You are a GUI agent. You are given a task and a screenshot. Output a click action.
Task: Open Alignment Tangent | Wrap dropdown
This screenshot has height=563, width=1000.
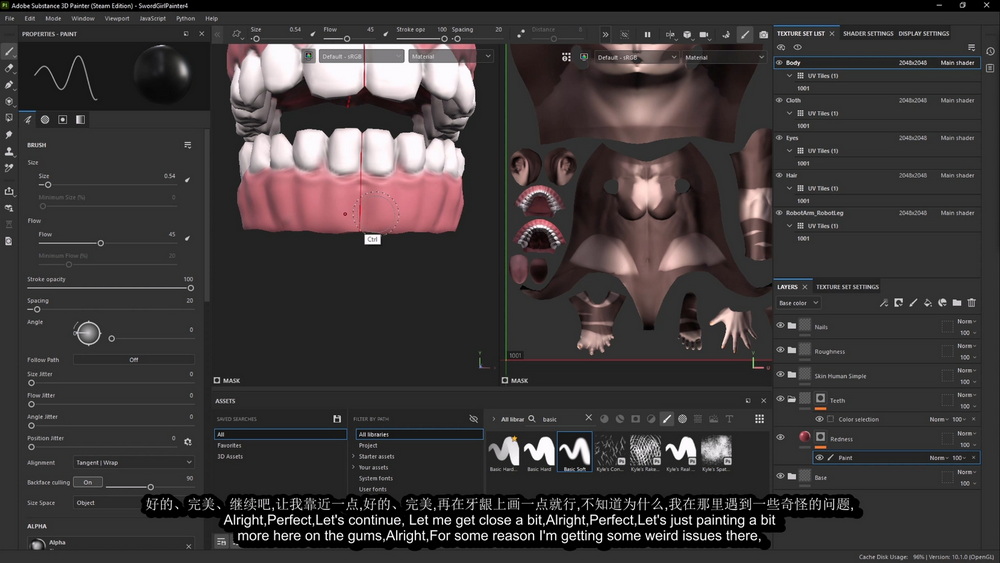(133, 462)
